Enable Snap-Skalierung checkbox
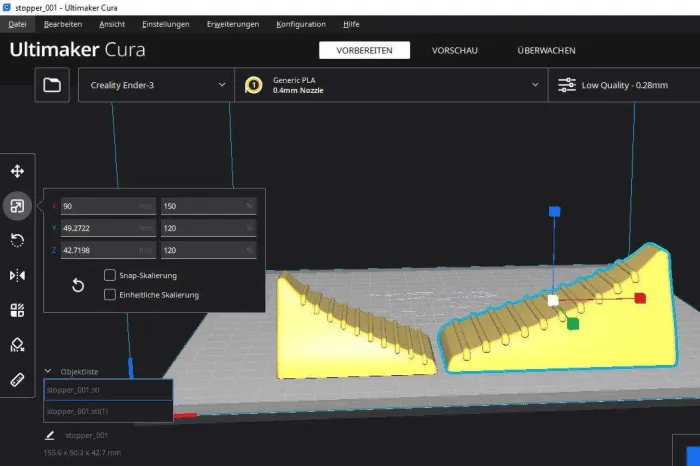700x466 pixels. click(110, 275)
